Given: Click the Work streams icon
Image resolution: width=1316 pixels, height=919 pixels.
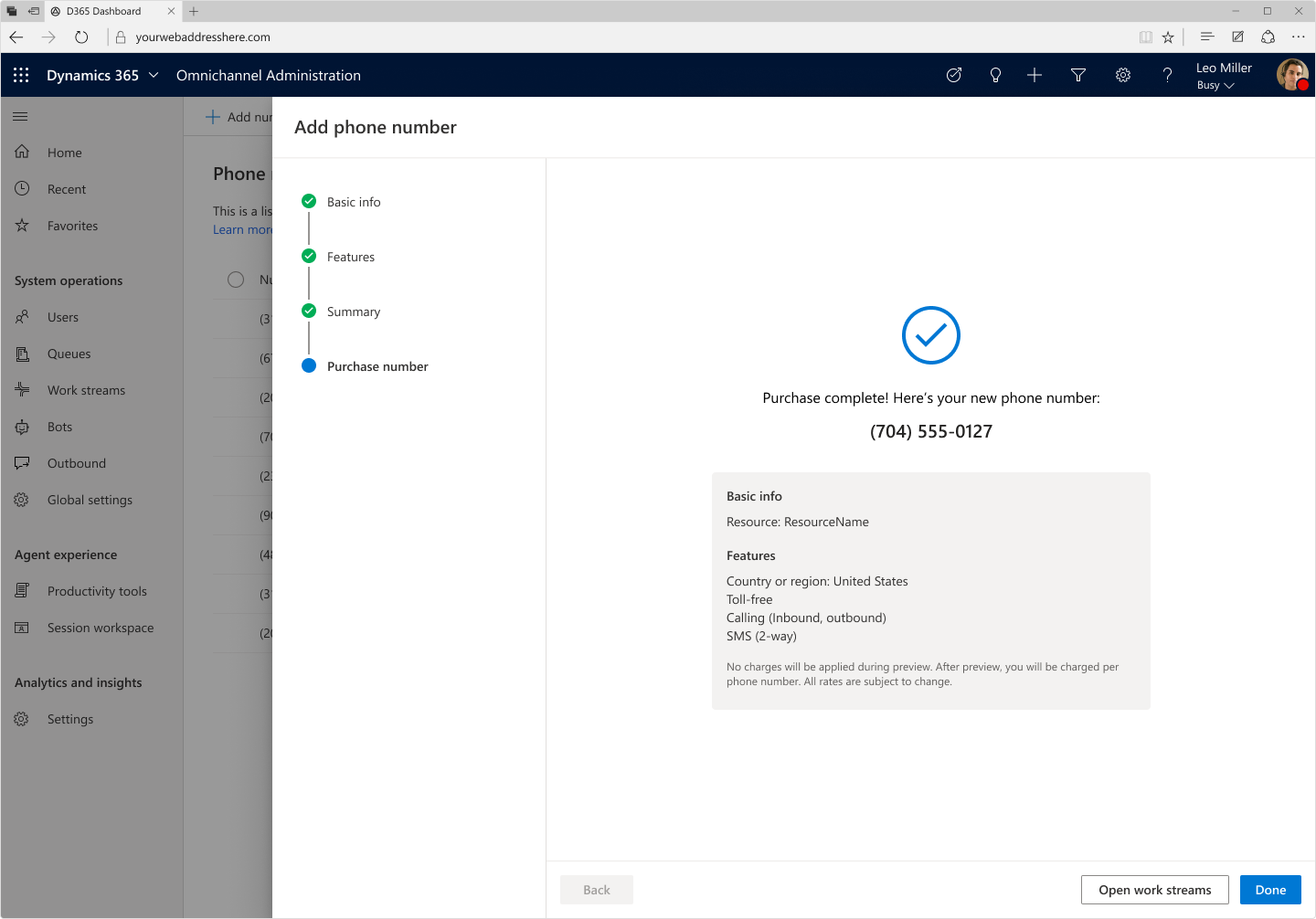Looking at the screenshot, I should pyautogui.click(x=22, y=389).
